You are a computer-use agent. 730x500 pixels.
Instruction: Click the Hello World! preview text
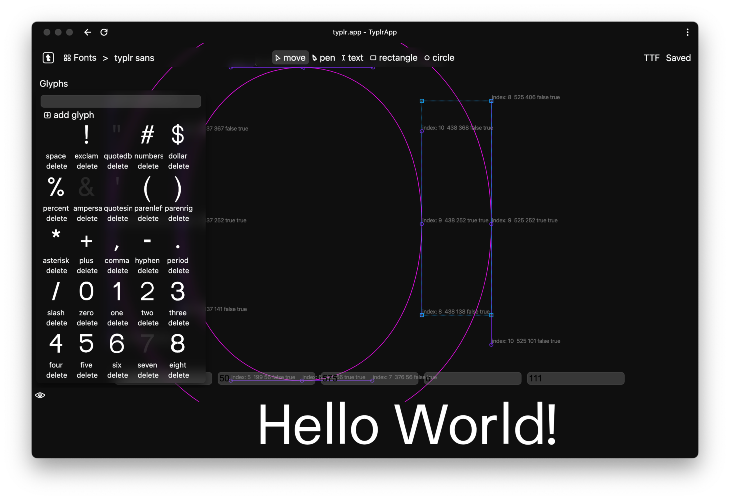[407, 425]
